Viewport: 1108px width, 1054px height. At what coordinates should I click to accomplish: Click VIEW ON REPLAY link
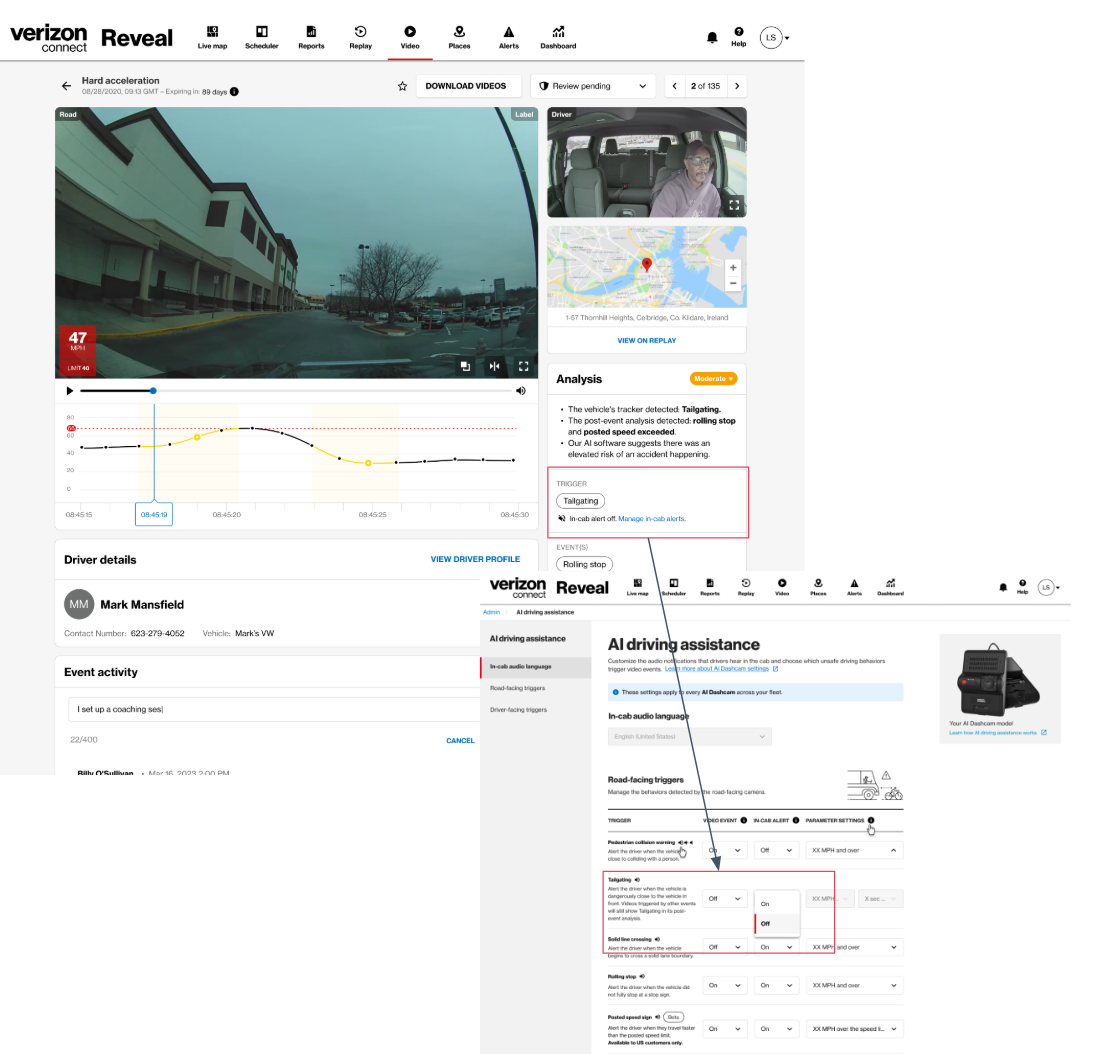647,341
